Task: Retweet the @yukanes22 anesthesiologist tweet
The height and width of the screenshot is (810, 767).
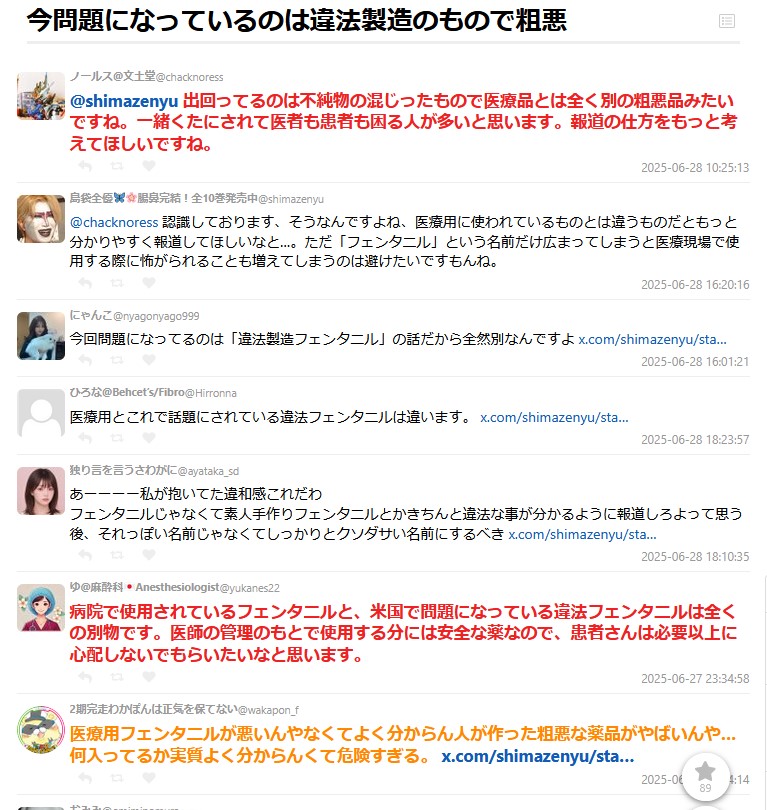Action: click(x=117, y=677)
